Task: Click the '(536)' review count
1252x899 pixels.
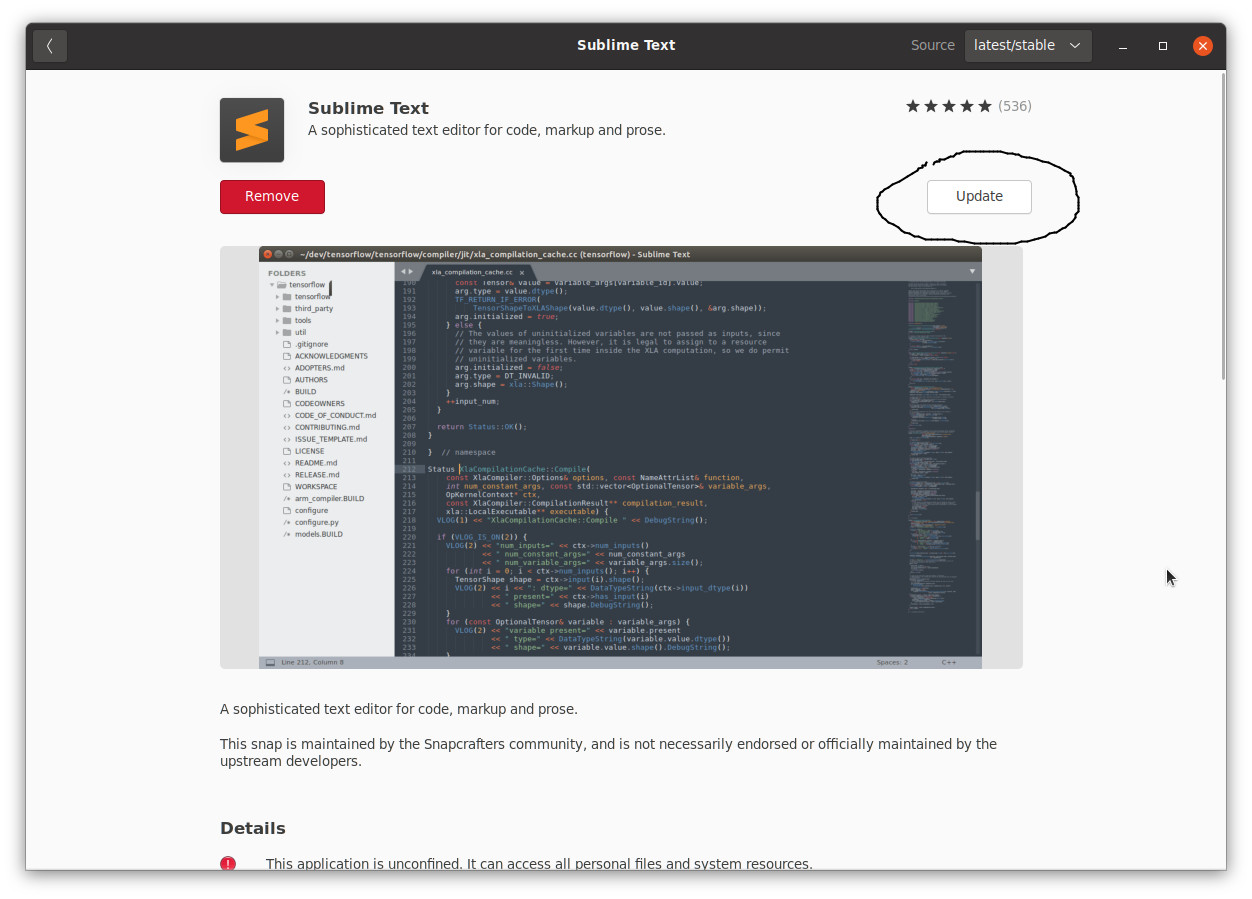Action: 1015,106
